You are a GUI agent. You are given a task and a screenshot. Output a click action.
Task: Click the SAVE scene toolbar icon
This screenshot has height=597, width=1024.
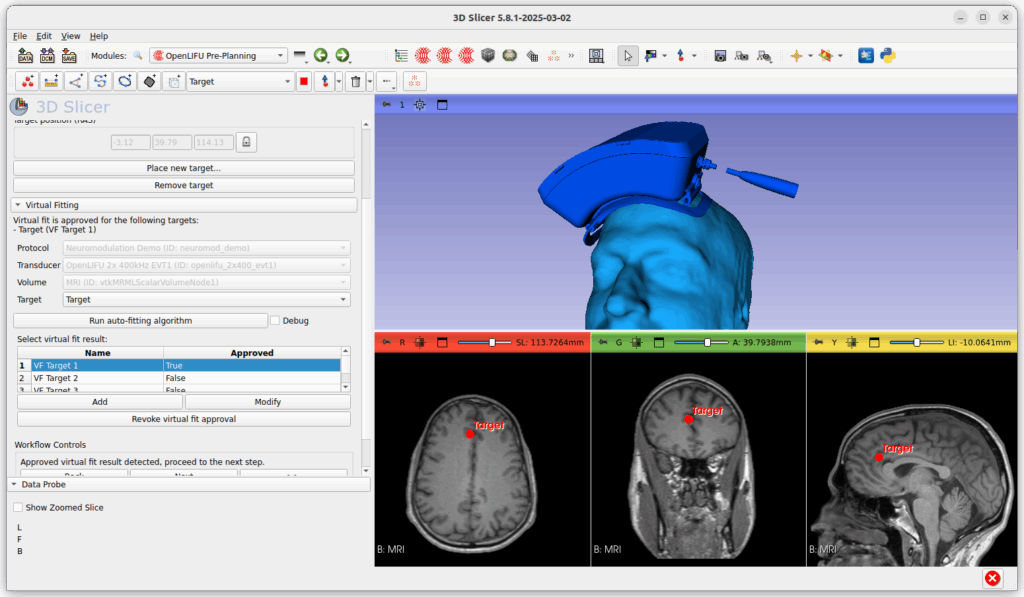(69, 56)
